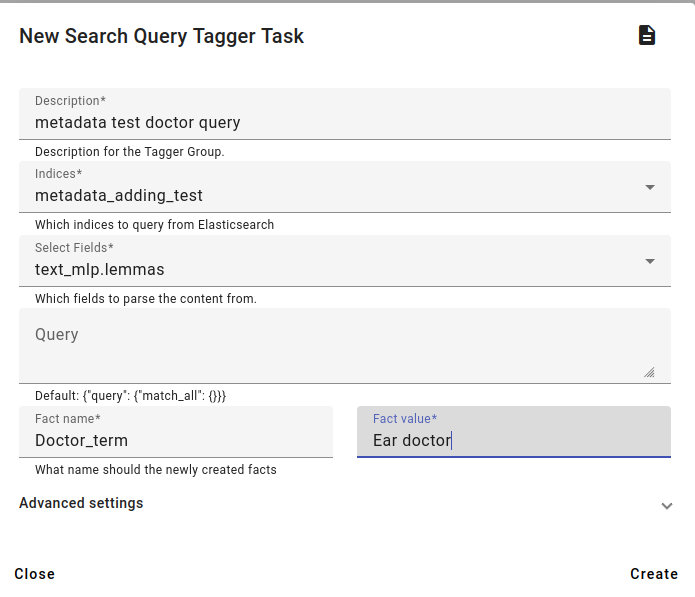Screen dimensions: 695x597
Task: Click the Default match_all query hint text
Action: pyautogui.click(x=130, y=395)
